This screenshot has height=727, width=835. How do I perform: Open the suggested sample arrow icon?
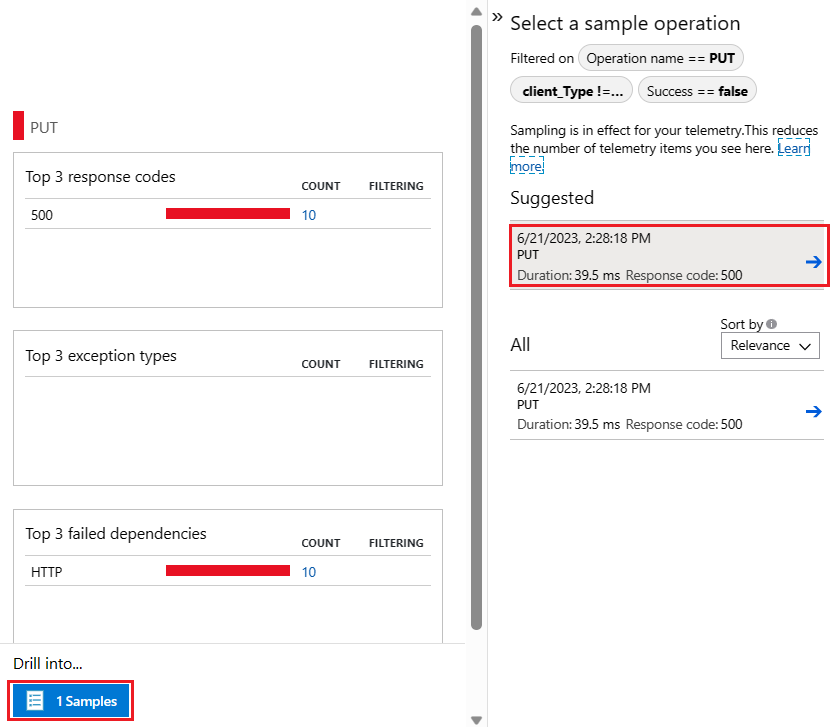(x=813, y=262)
